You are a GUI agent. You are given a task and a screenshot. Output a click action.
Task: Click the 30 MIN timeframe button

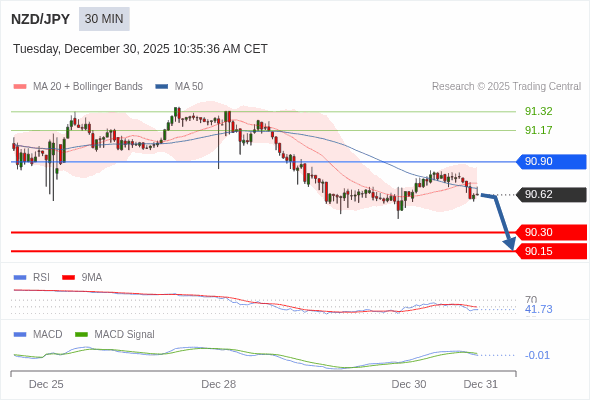point(104,19)
